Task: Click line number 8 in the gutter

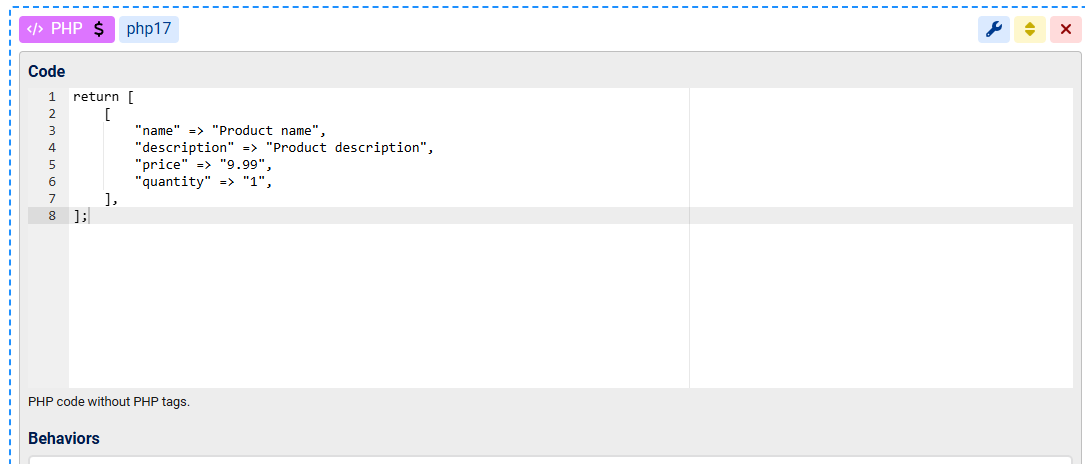Action: [51, 216]
